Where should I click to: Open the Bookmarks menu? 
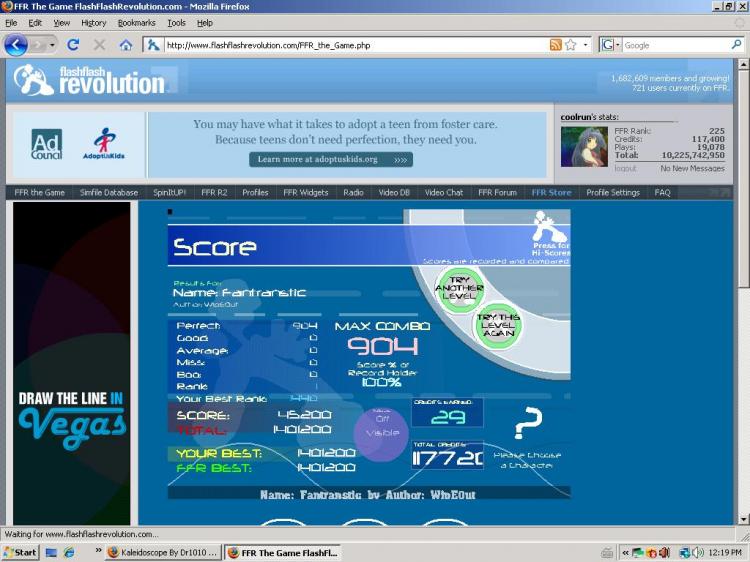tap(136, 22)
